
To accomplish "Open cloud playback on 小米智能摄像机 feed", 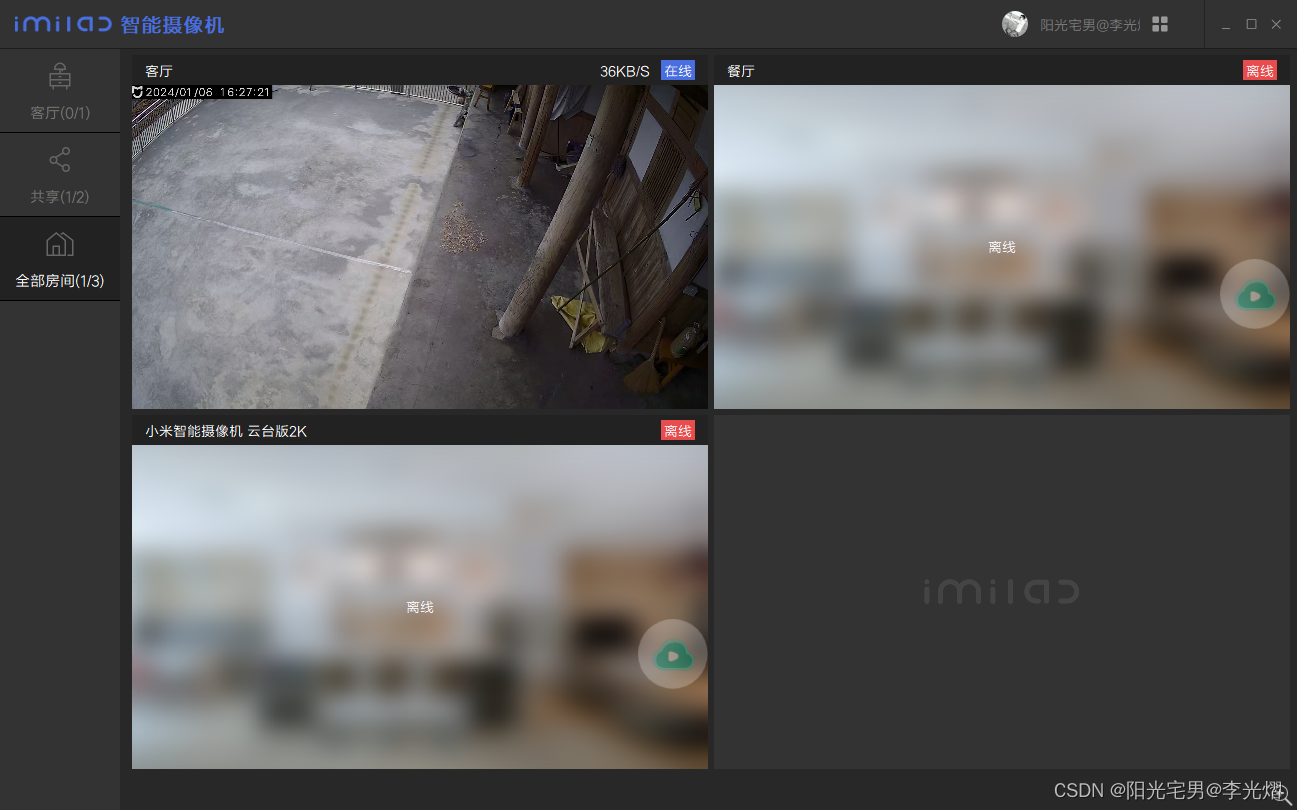I will (672, 655).
